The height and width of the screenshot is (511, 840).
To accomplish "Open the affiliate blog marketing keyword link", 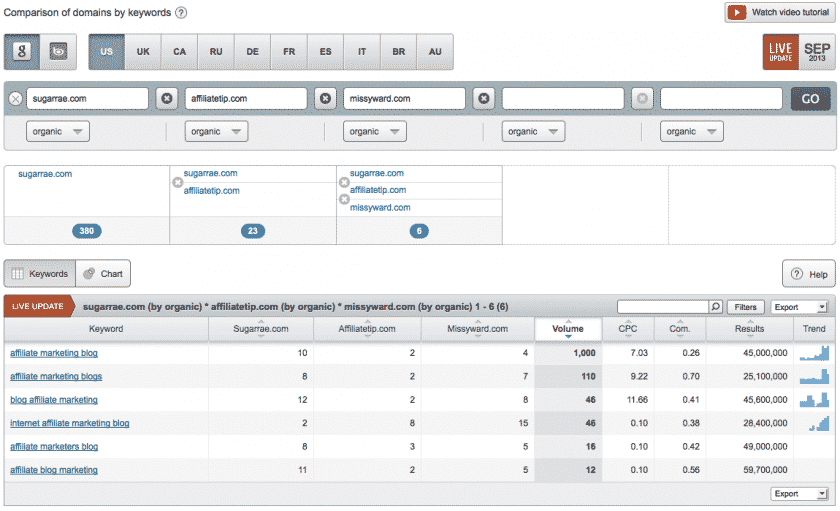I will pyautogui.click(x=54, y=470).
